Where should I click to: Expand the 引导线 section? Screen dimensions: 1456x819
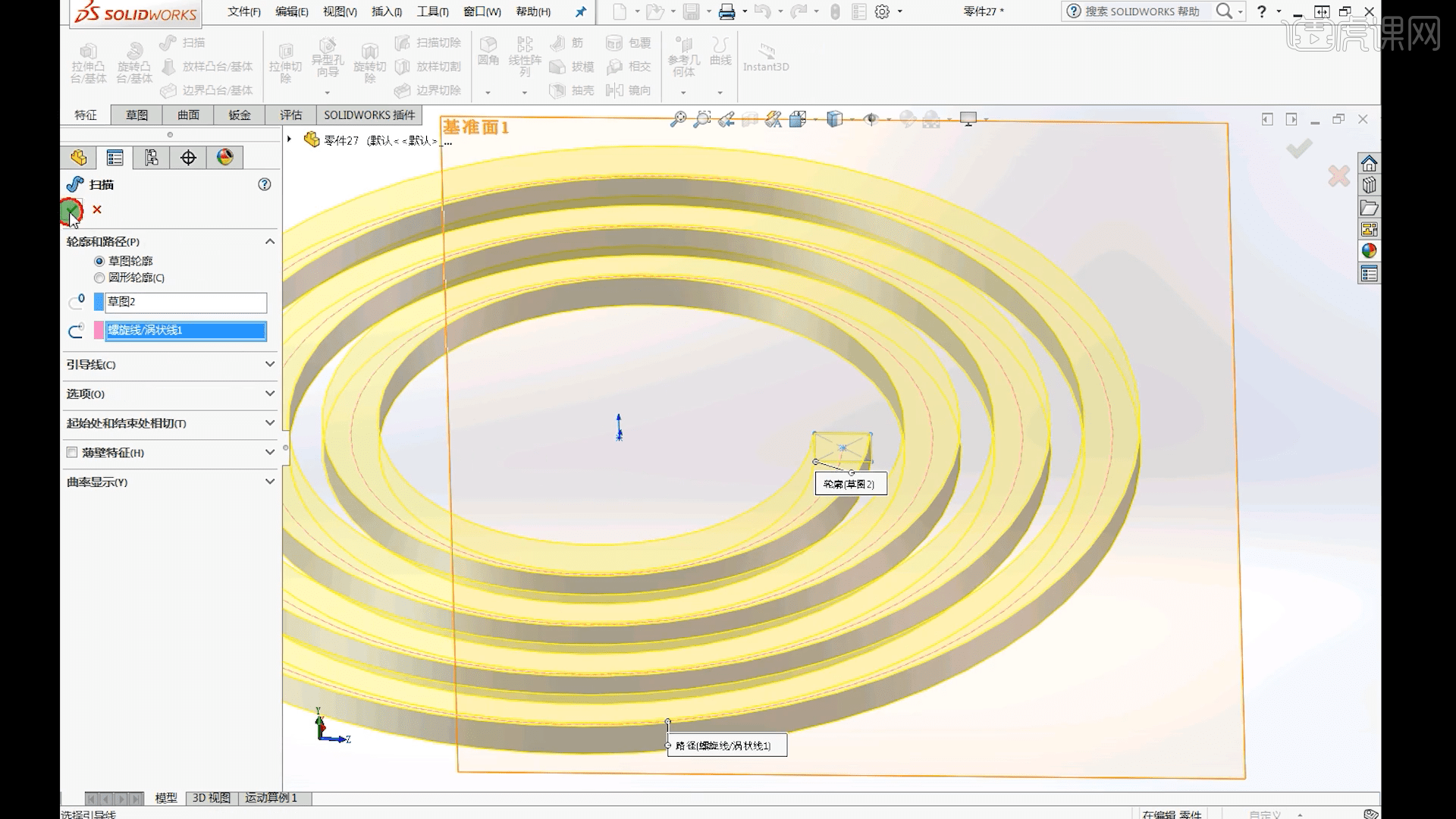(269, 365)
